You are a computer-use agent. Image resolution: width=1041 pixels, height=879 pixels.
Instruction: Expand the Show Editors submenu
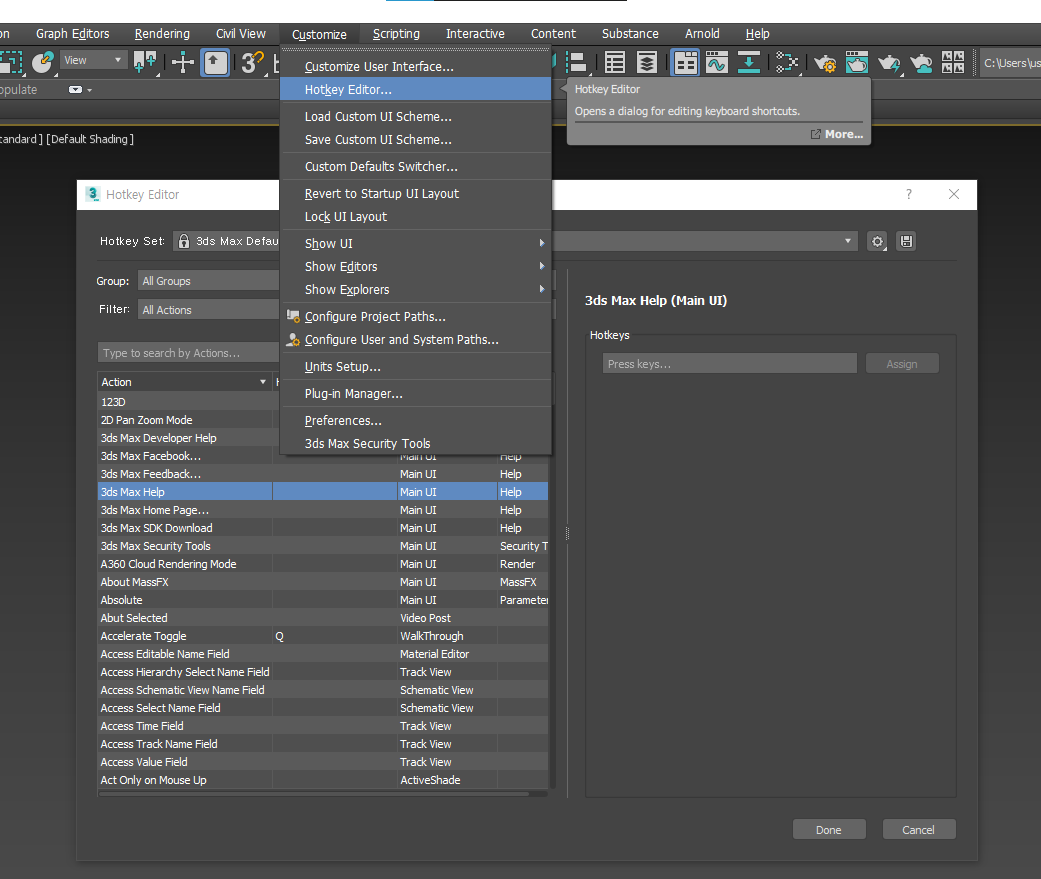[416, 266]
